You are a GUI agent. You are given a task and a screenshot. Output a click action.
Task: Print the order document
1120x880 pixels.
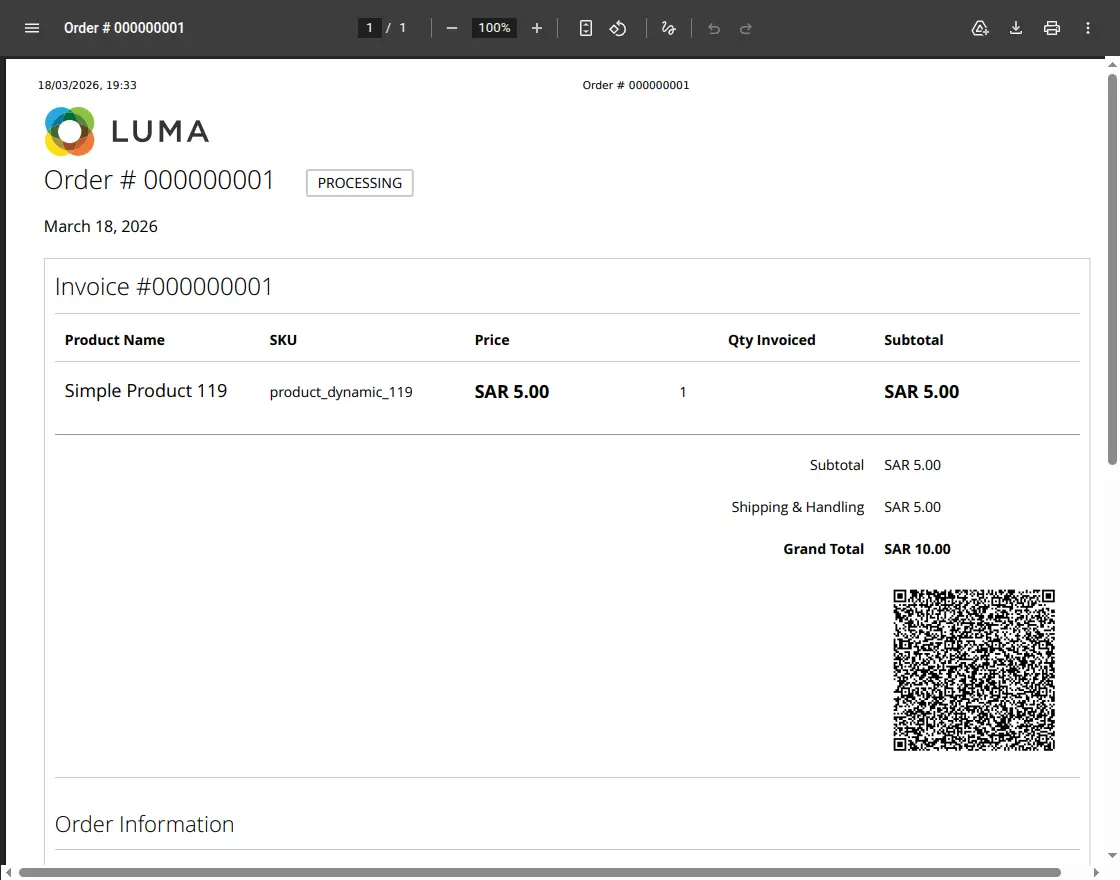(x=1052, y=28)
